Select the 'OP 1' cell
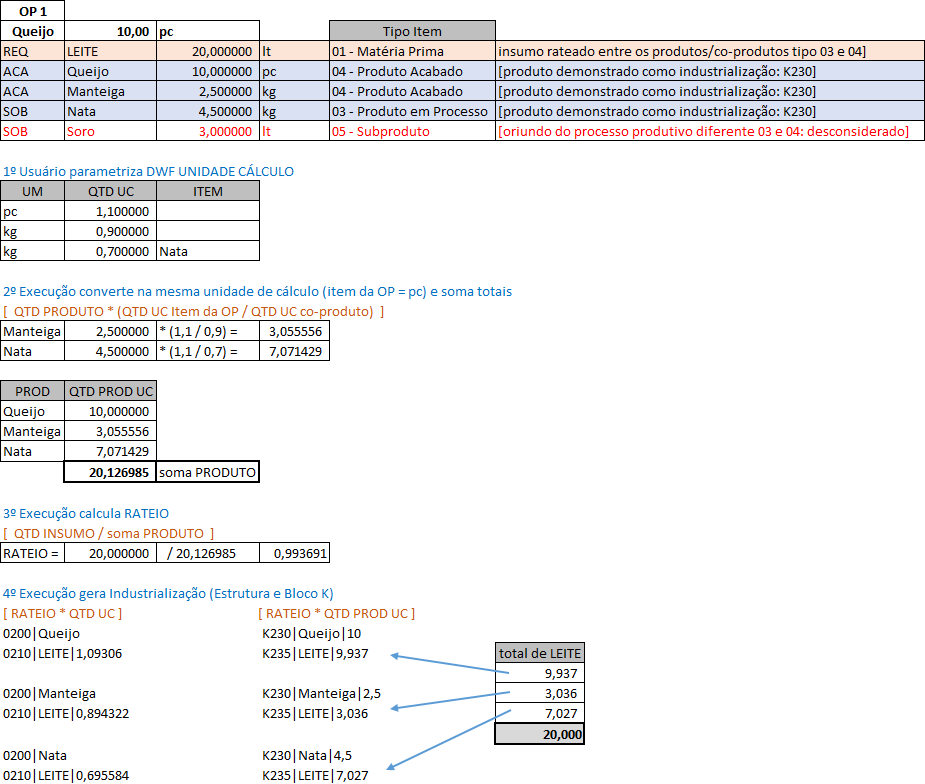925x784 pixels. click(32, 11)
